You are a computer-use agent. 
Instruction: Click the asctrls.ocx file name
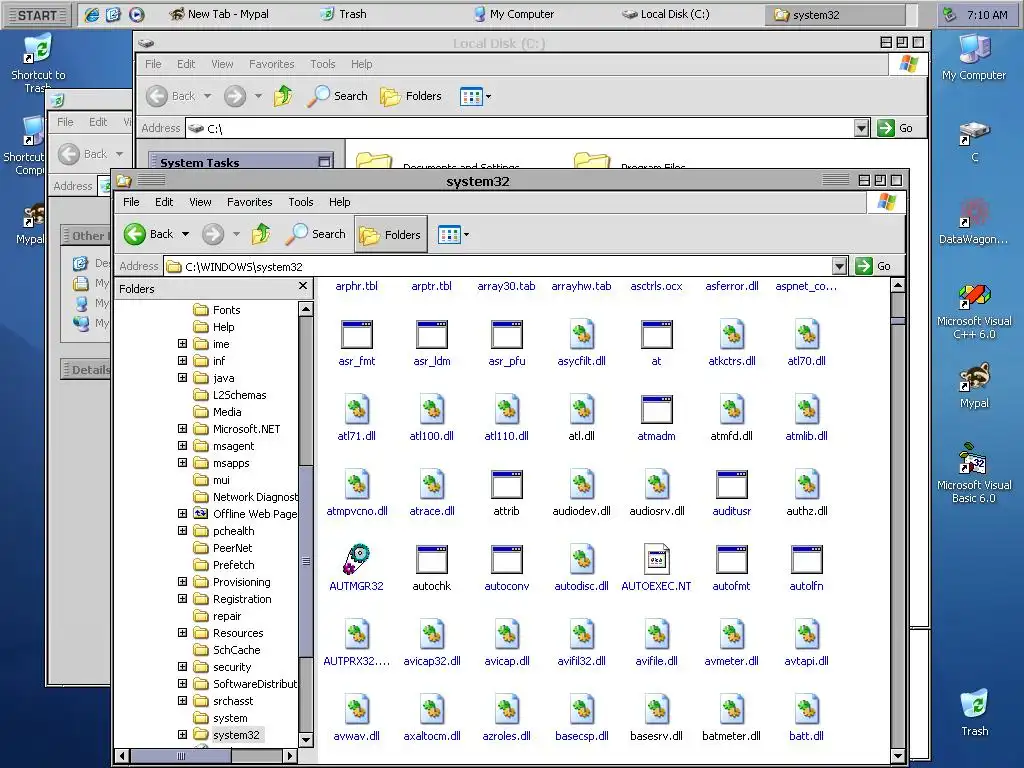pos(656,286)
